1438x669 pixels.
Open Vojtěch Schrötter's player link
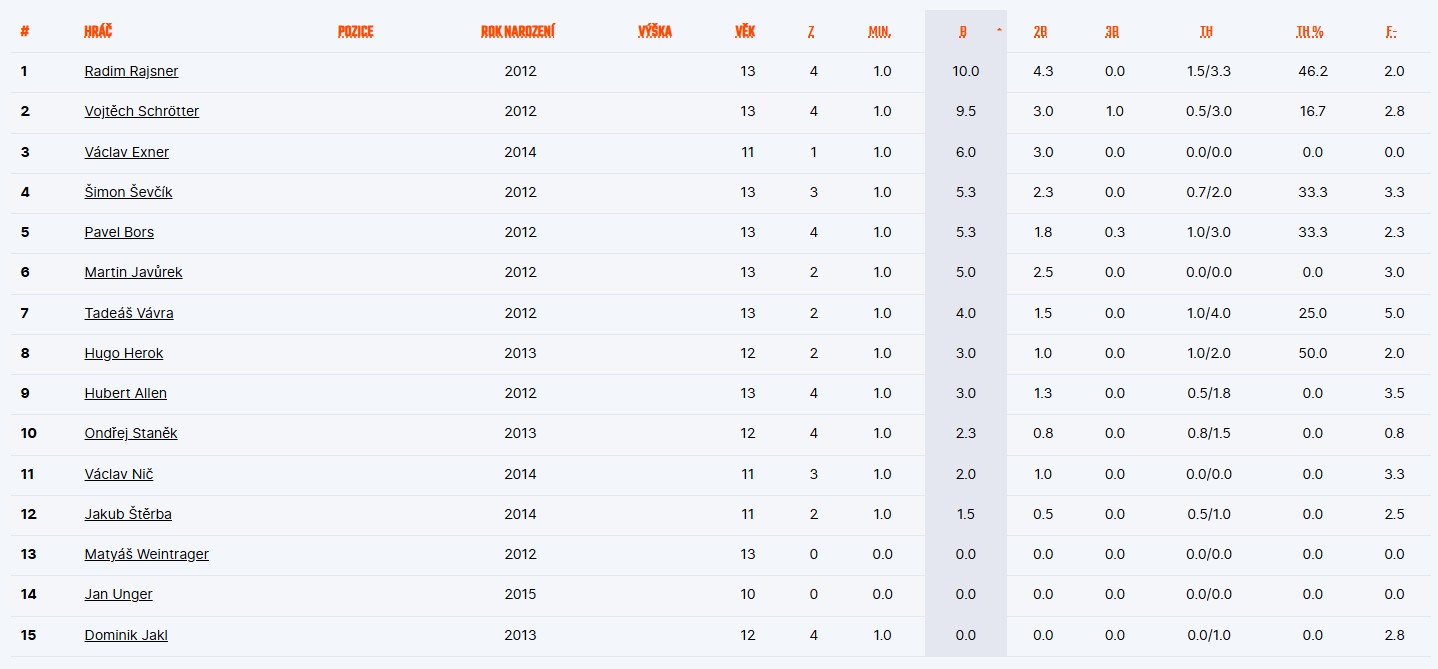click(x=141, y=112)
